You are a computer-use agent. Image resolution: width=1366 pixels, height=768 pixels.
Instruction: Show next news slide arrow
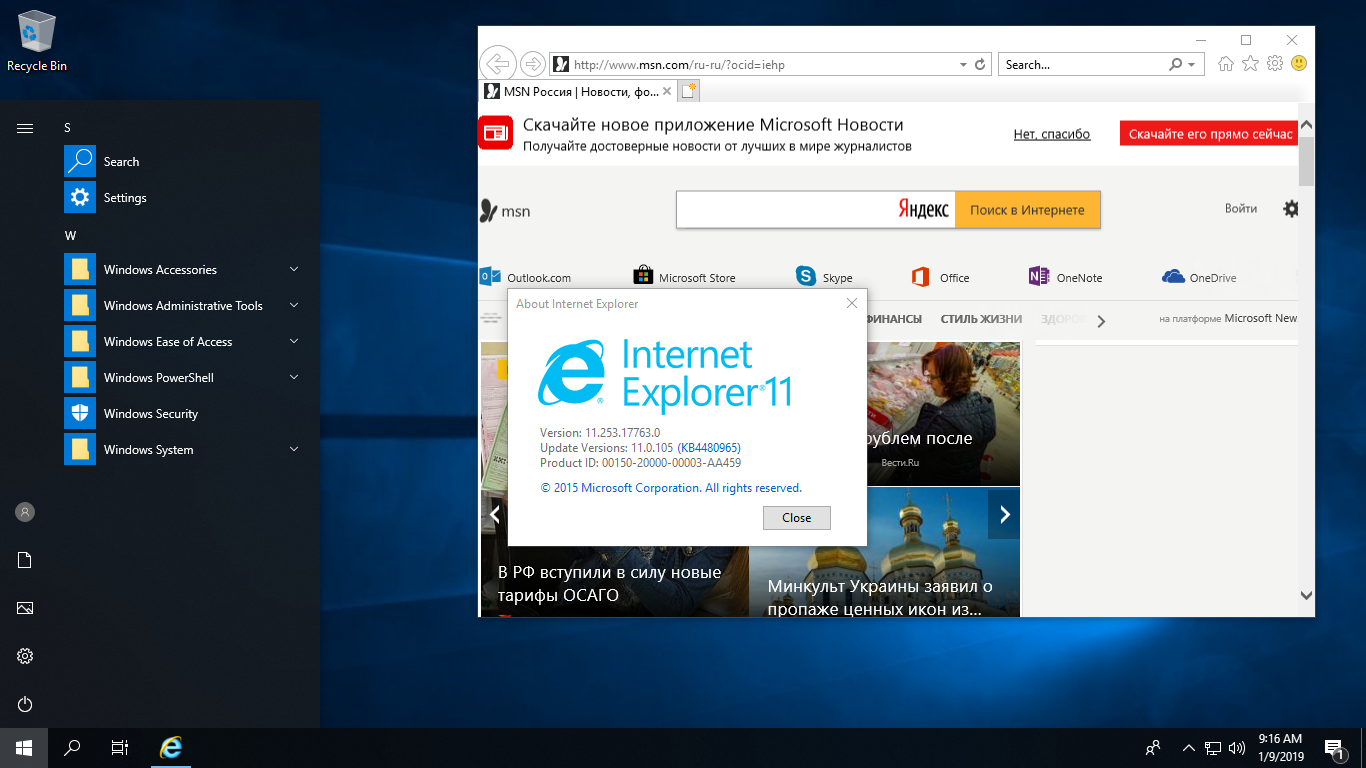[1004, 515]
